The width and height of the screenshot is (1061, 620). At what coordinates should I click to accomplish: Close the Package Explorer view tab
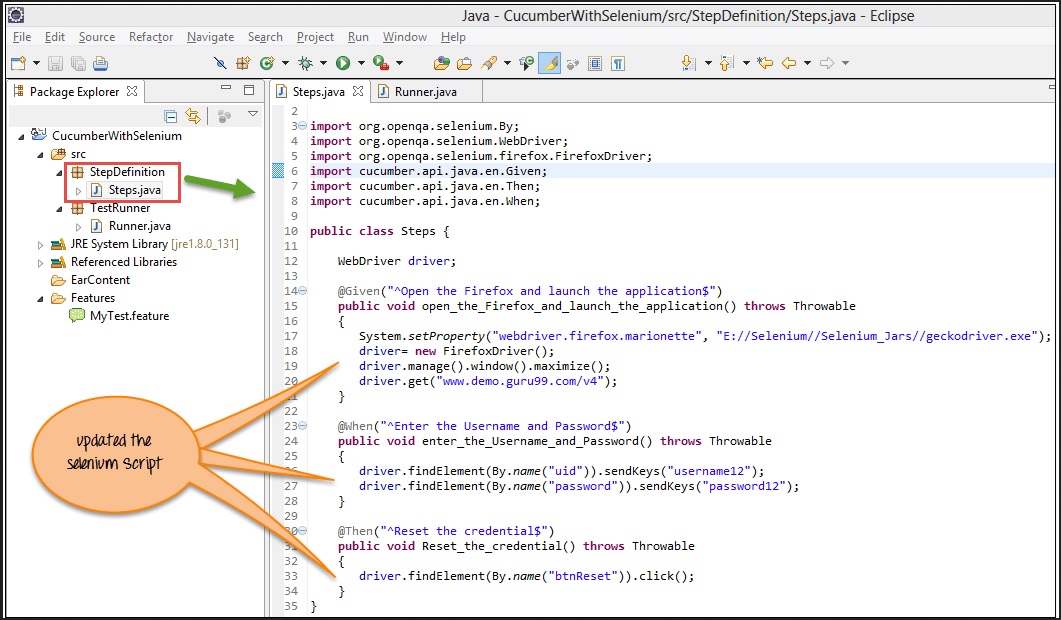(133, 91)
